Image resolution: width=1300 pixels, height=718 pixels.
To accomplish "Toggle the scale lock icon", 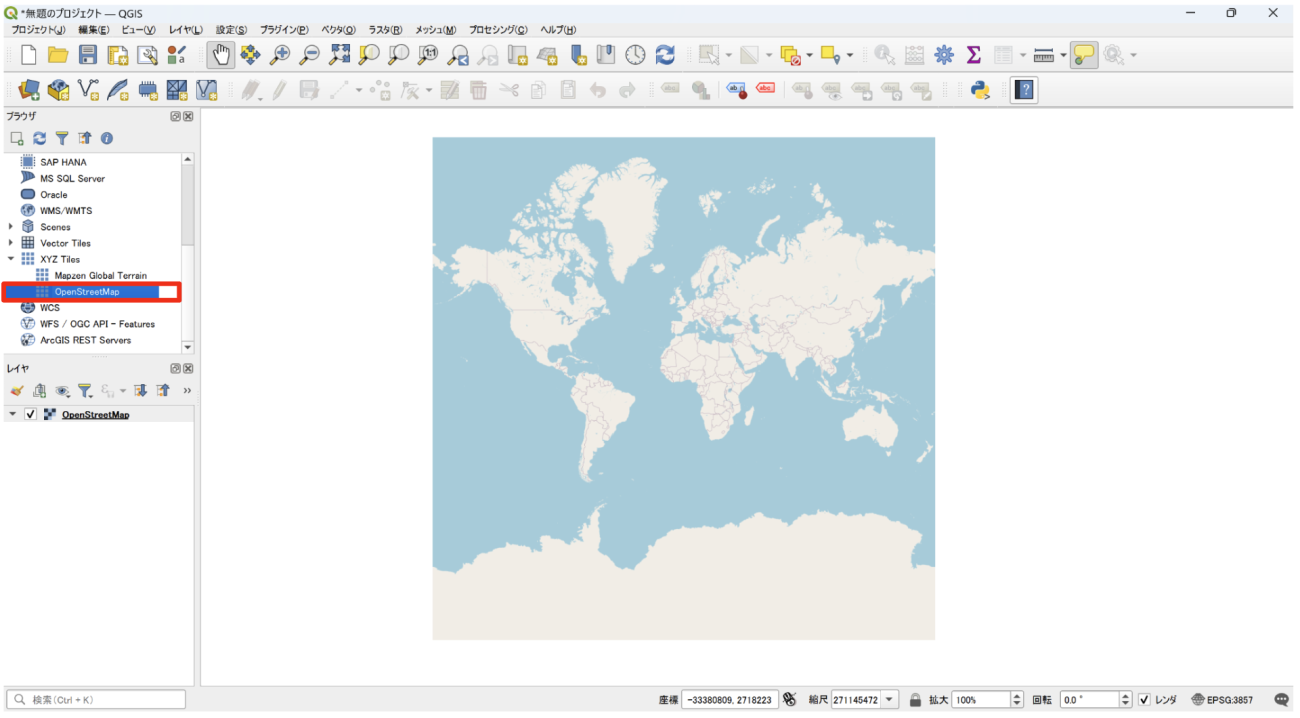I will pos(915,700).
